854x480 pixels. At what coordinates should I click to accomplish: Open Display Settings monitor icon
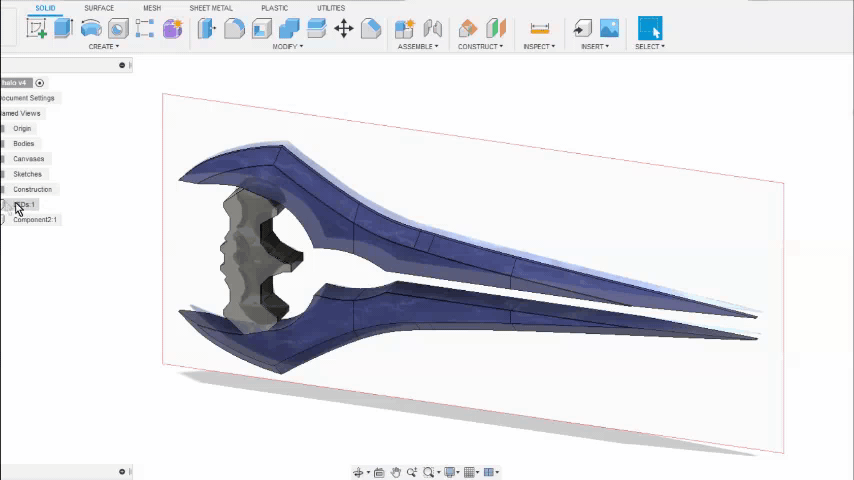[449, 472]
